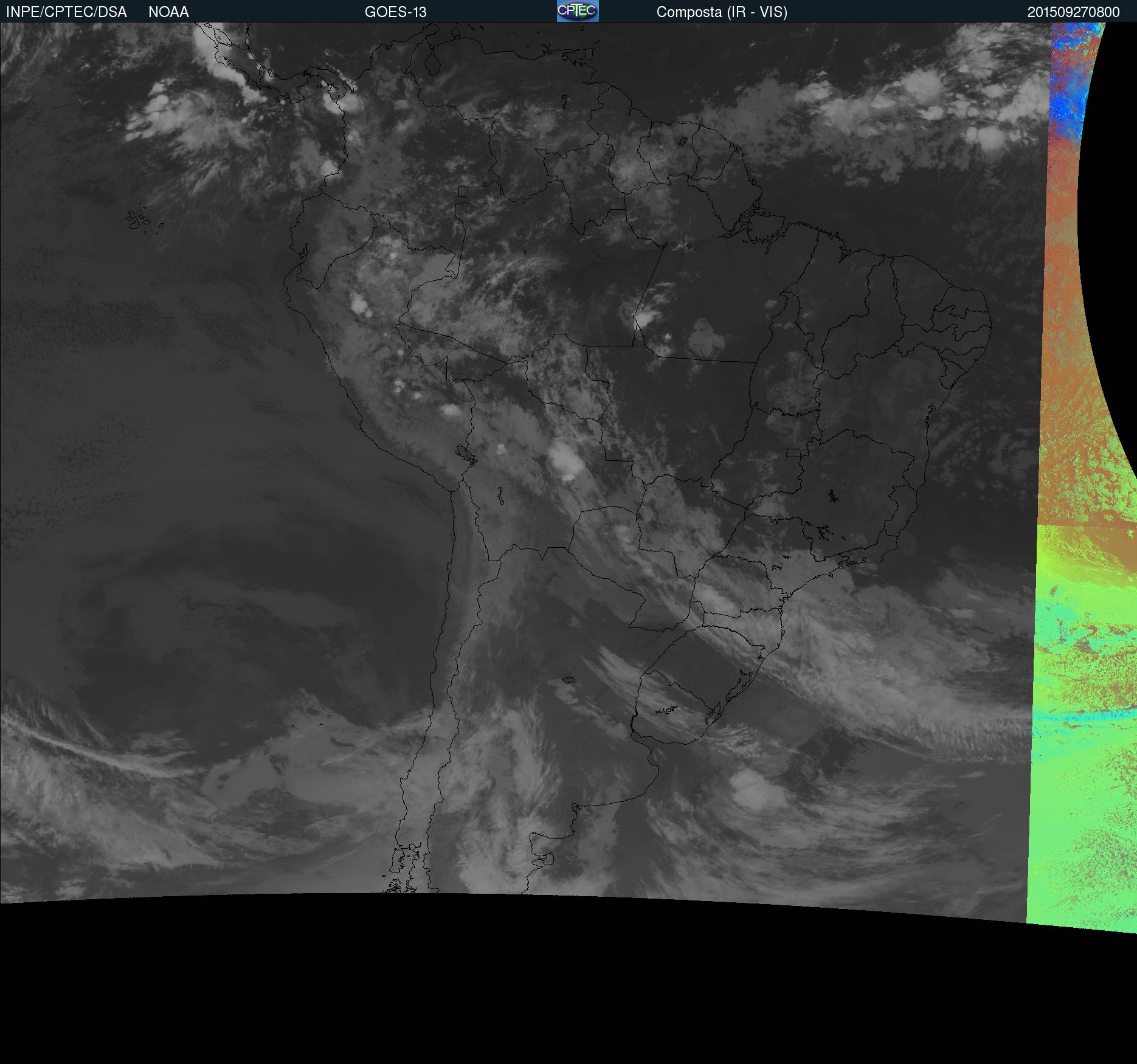Click the NOAA label in header
This screenshot has width=1137, height=1064.
tap(168, 12)
